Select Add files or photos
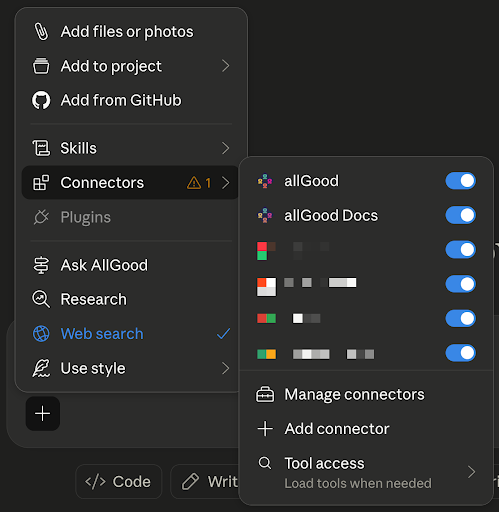Screen dimensions: 499x512 pyautogui.click(x=131, y=32)
